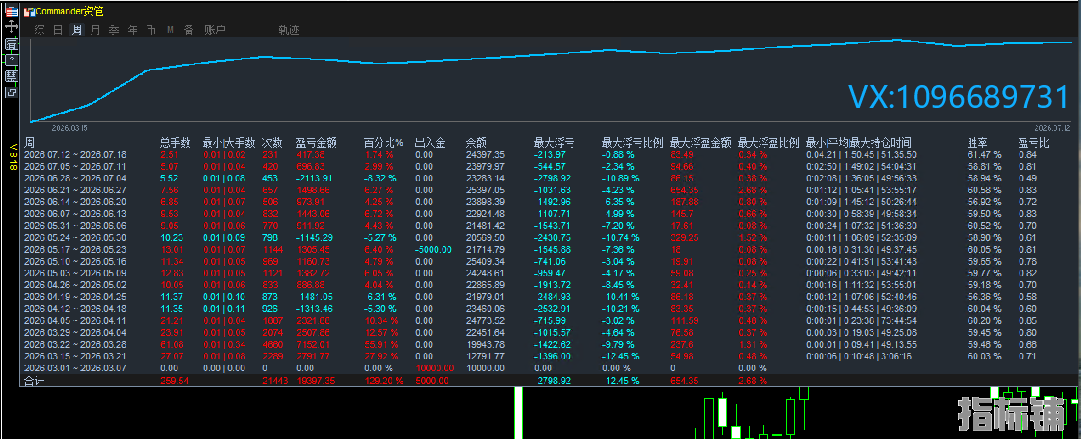Click the 周 column header
1081x439 pixels.
30,143
